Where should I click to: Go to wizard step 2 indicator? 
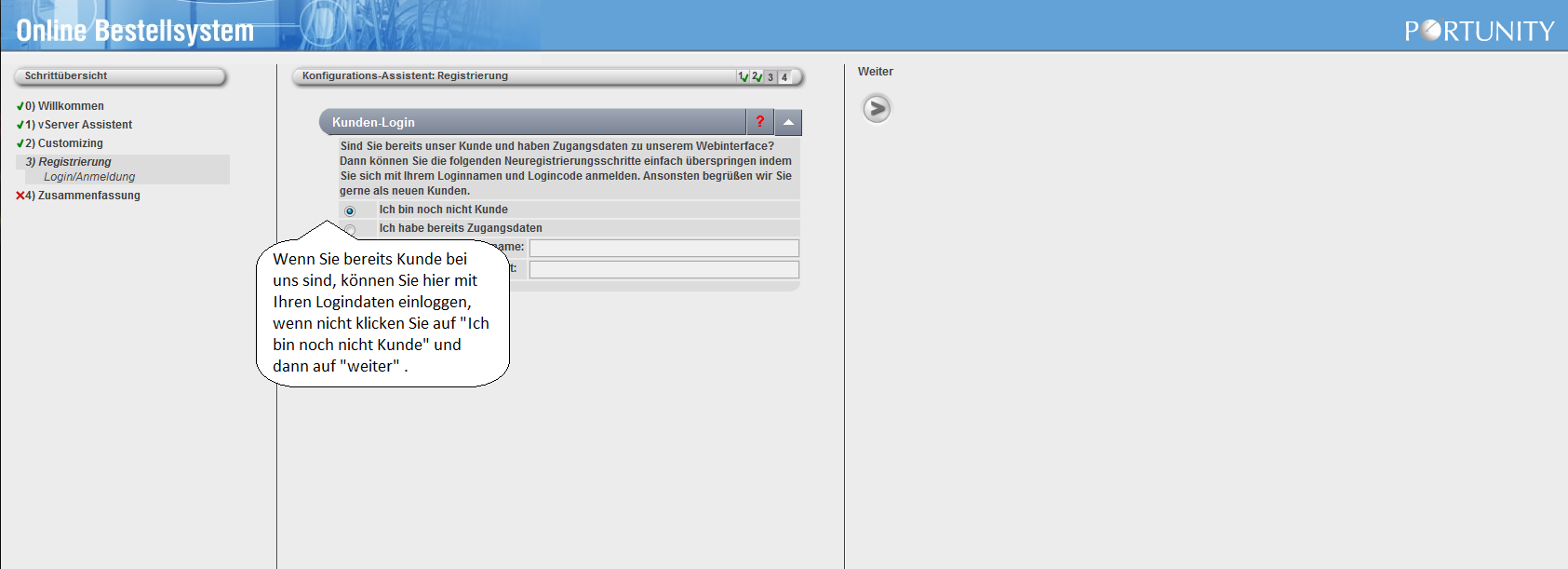pyautogui.click(x=757, y=77)
